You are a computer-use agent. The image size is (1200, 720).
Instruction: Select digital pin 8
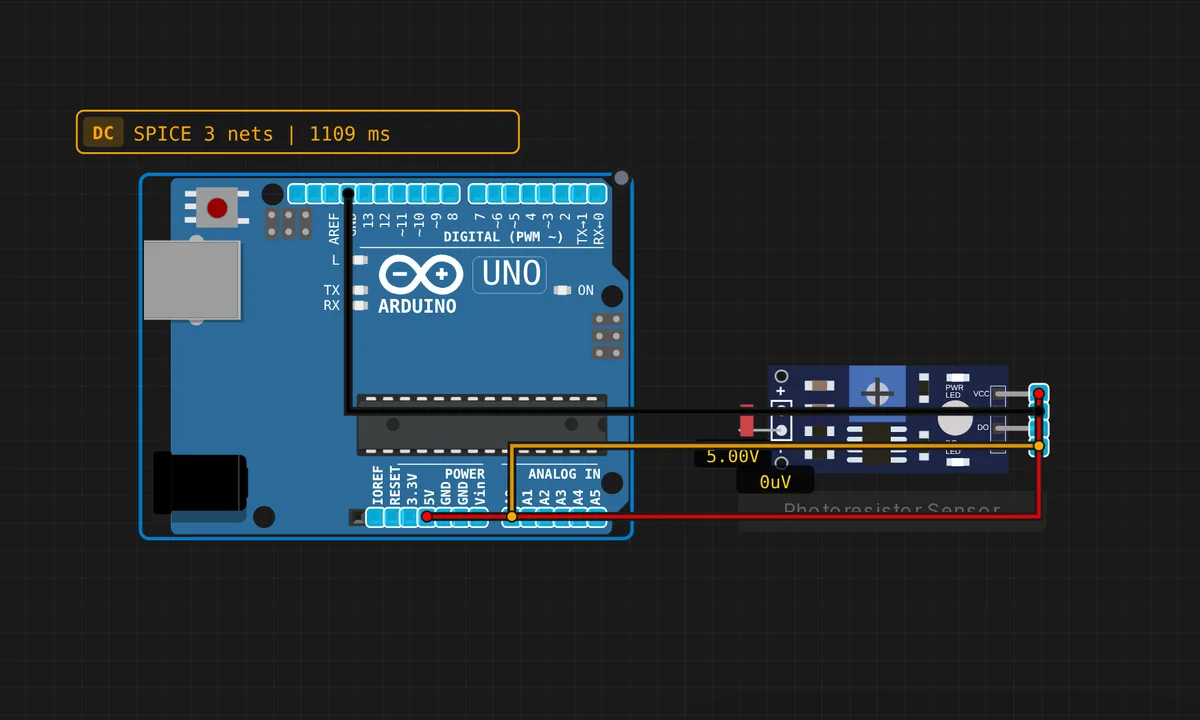pos(449,194)
